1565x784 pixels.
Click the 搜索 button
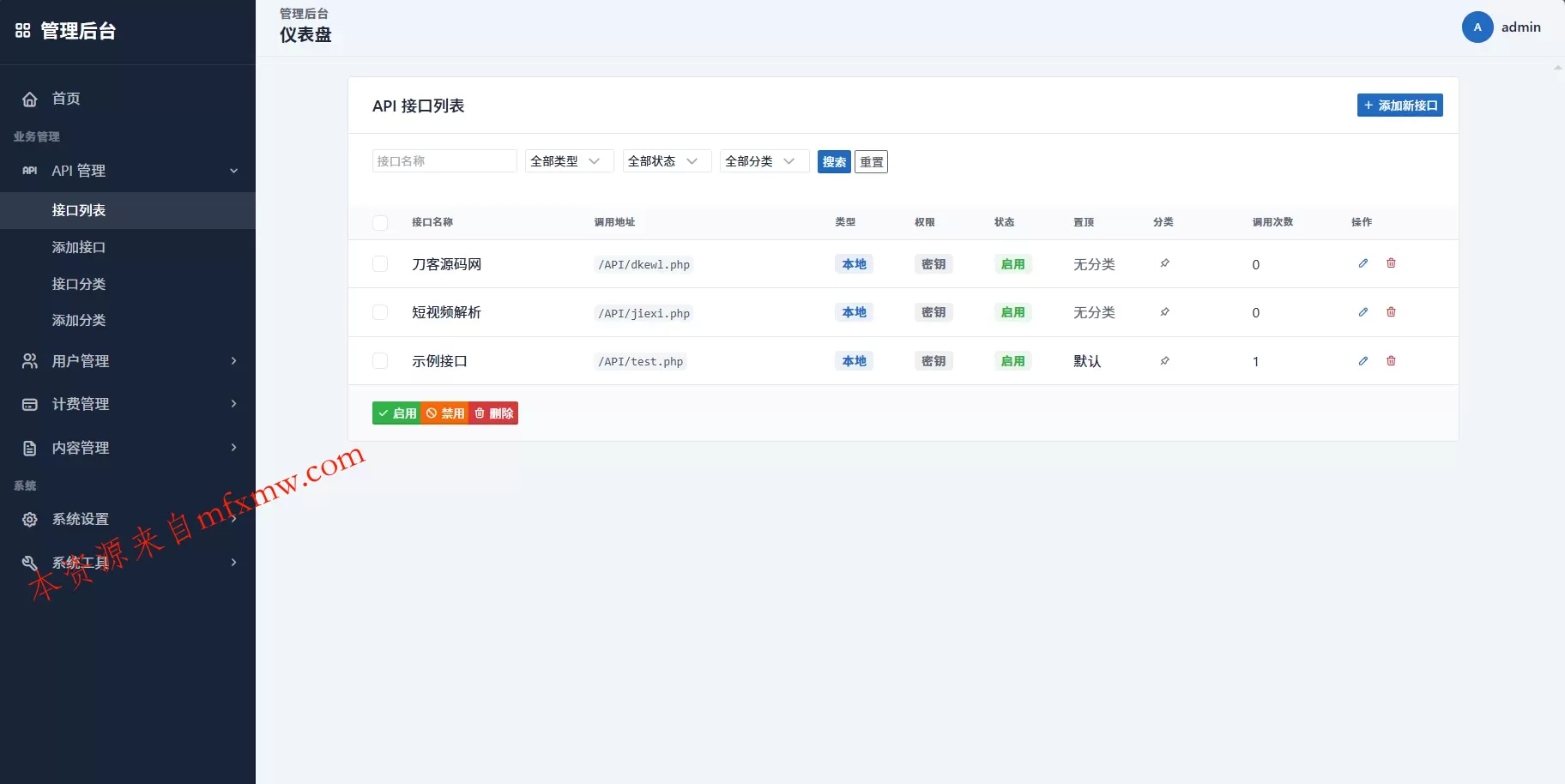(834, 161)
